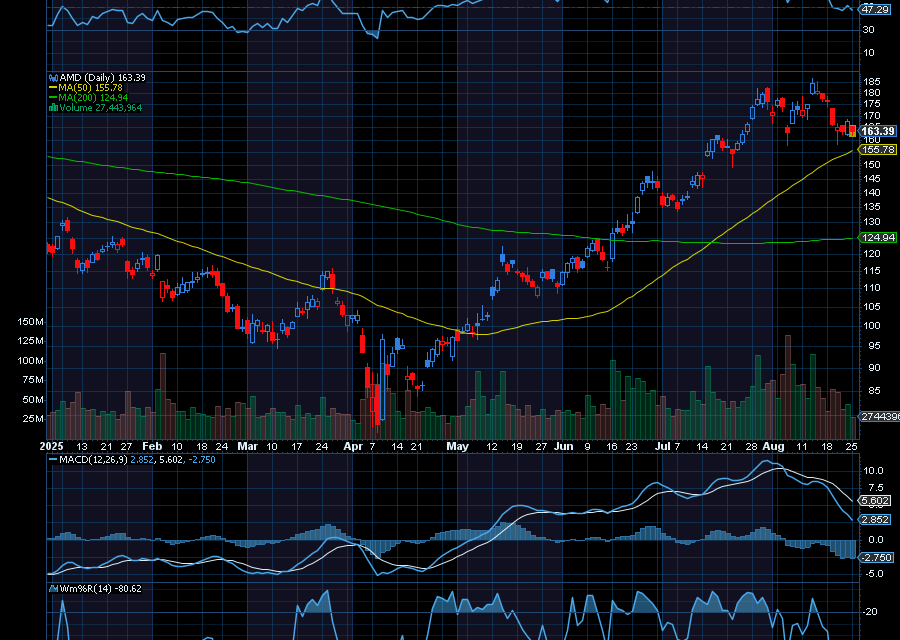Viewport: 900px width, 640px height.
Task: Click the 47.29 value tag on right axis
Action: click(875, 9)
